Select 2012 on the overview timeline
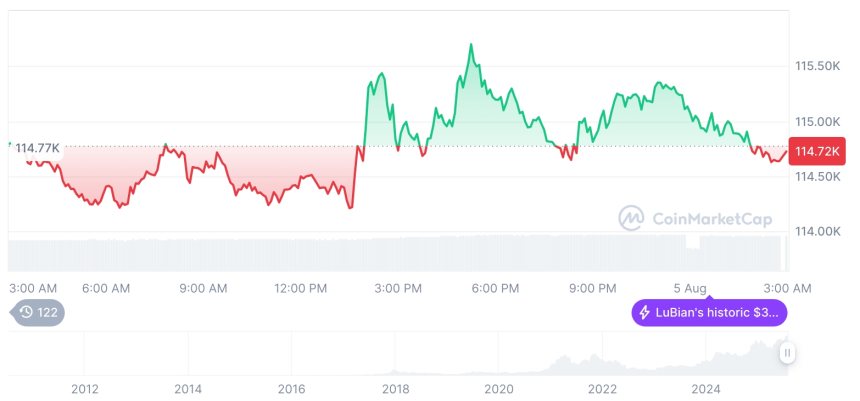The width and height of the screenshot is (860, 401). [84, 388]
